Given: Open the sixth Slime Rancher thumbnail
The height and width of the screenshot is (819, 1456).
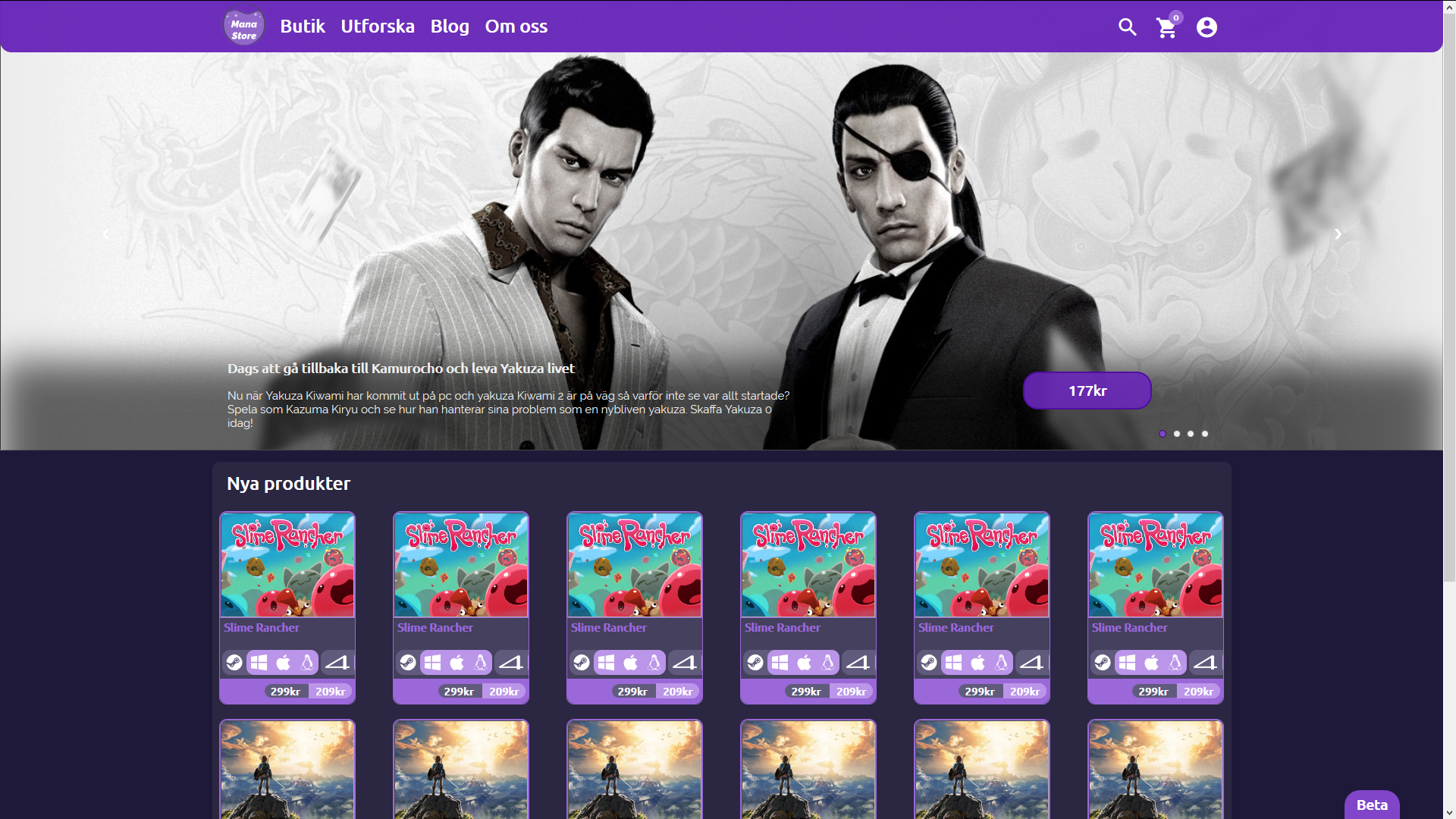Looking at the screenshot, I should click(x=1155, y=565).
